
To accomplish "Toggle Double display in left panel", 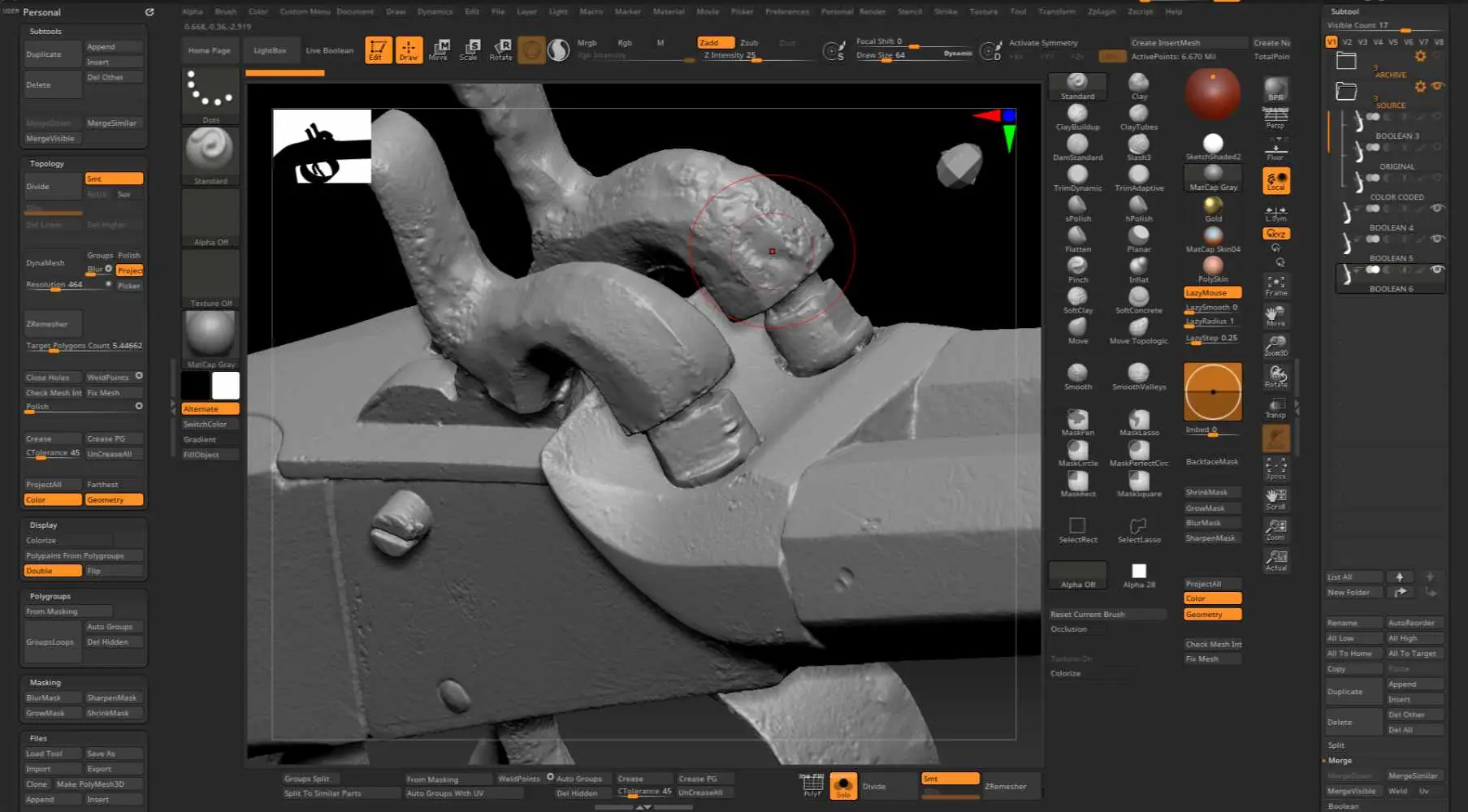I will click(x=53, y=571).
